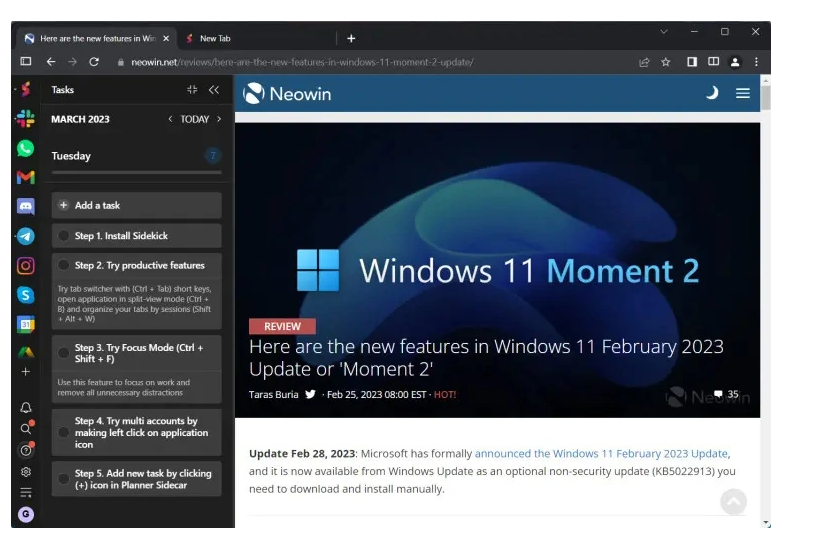Image resolution: width=819 pixels, height=542 pixels.
Task: Click the Tuesday task progress bar
Action: [137, 172]
